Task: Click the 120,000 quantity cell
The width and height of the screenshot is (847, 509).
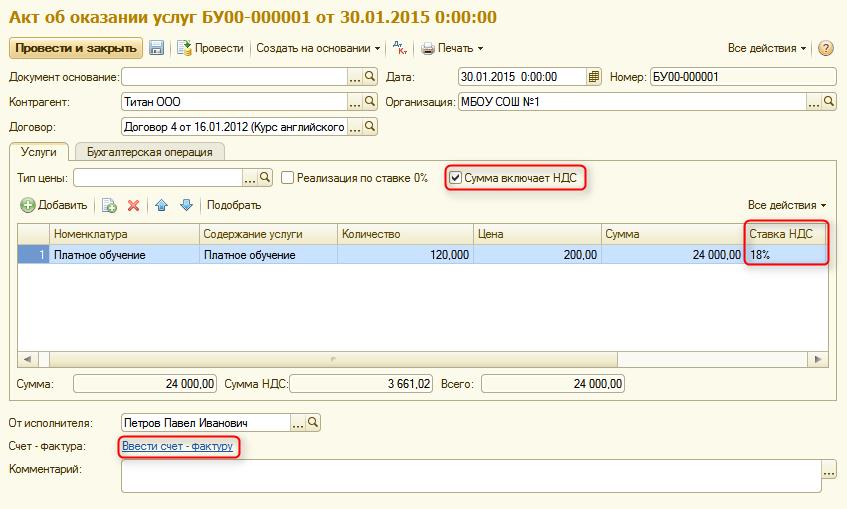Action: point(405,254)
